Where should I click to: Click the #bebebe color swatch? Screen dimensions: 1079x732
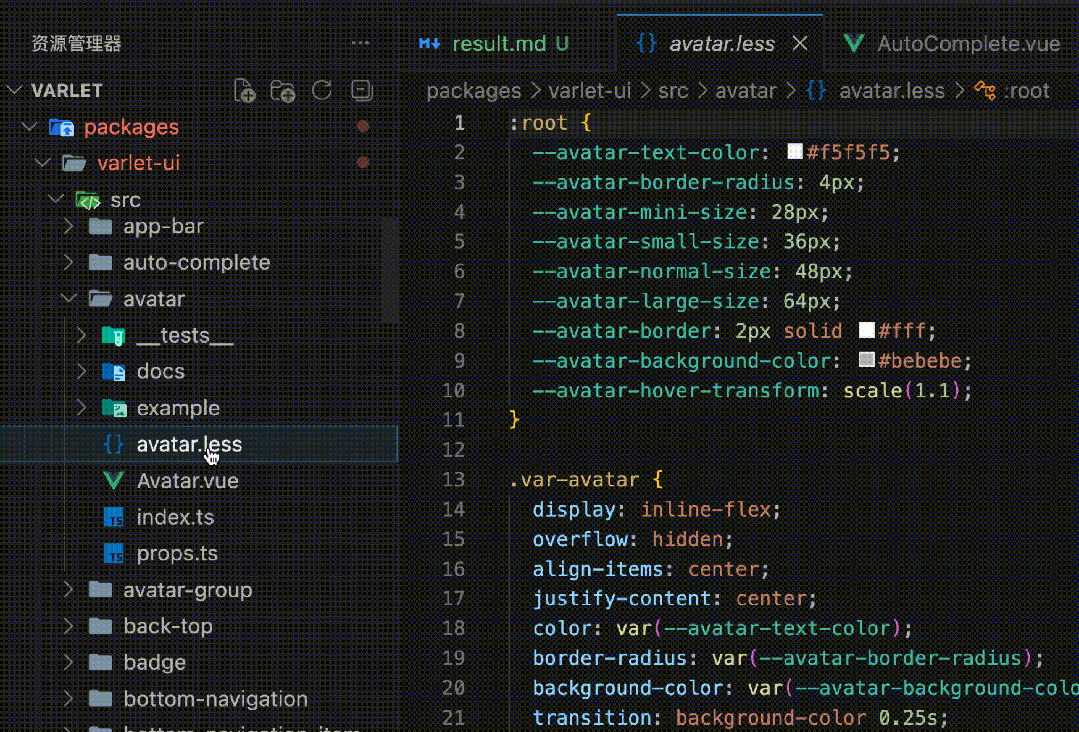(866, 359)
